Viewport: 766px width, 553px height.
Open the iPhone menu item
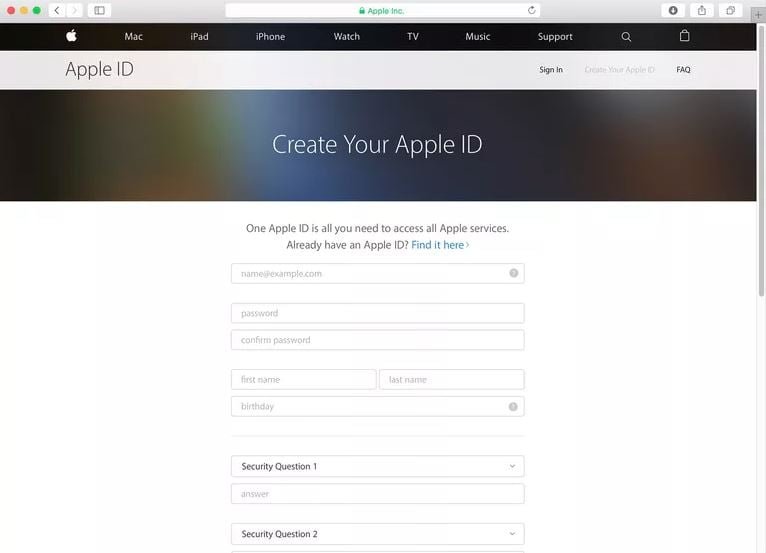pyautogui.click(x=270, y=37)
